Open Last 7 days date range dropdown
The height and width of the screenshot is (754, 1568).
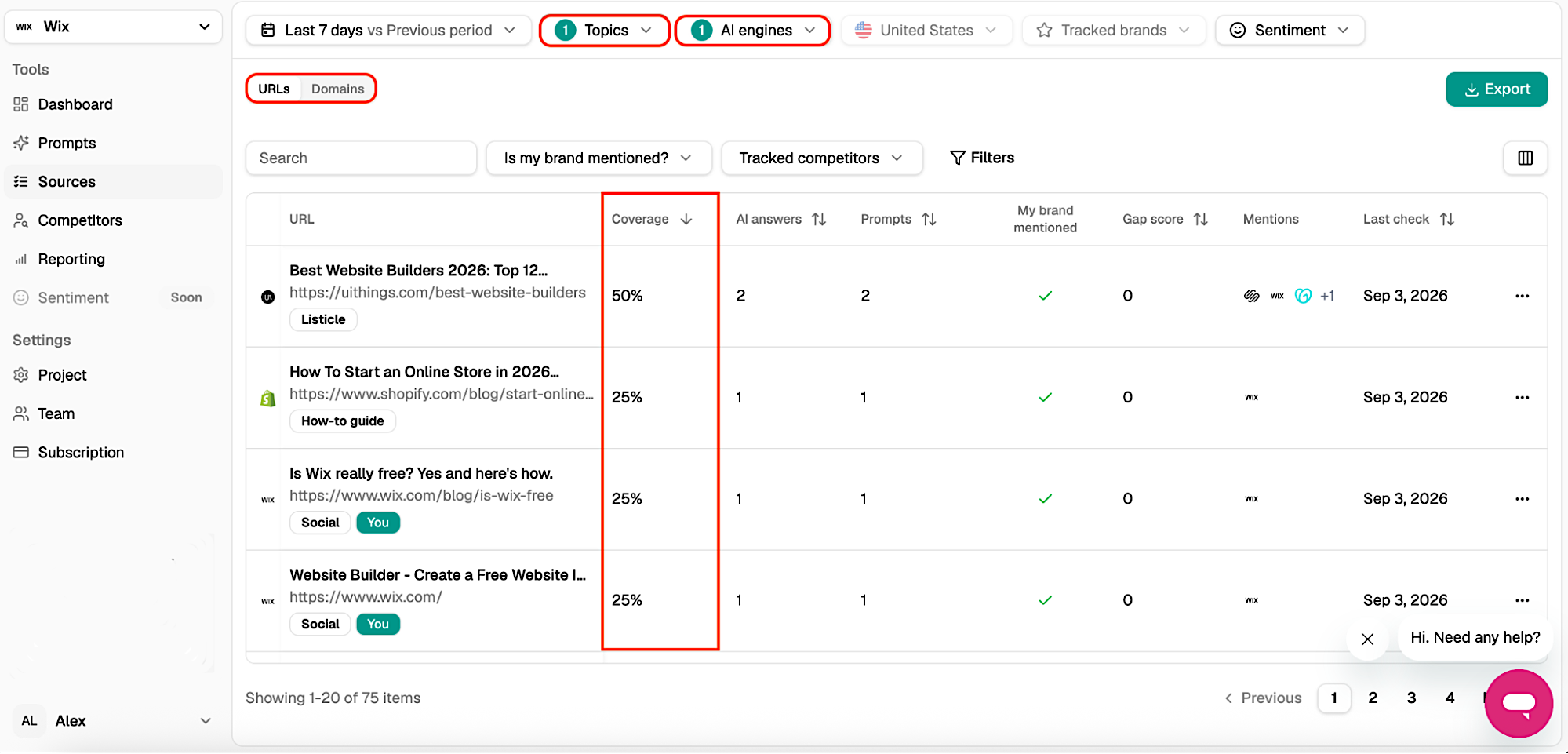388,30
